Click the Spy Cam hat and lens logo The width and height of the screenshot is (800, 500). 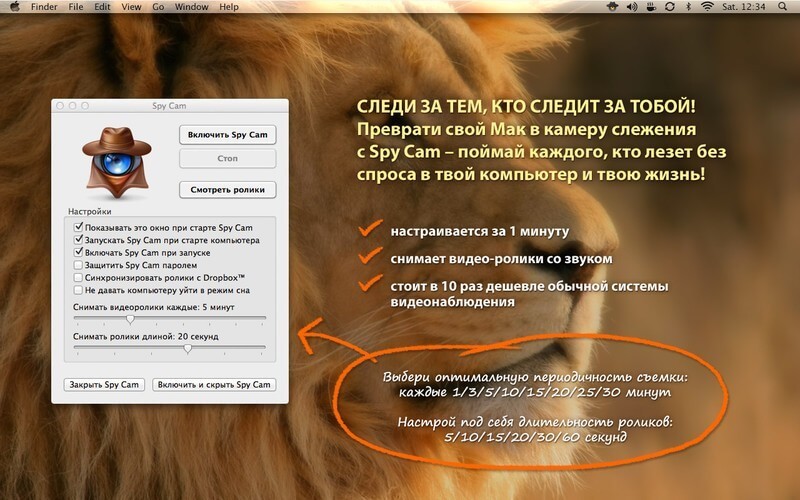pos(117,162)
